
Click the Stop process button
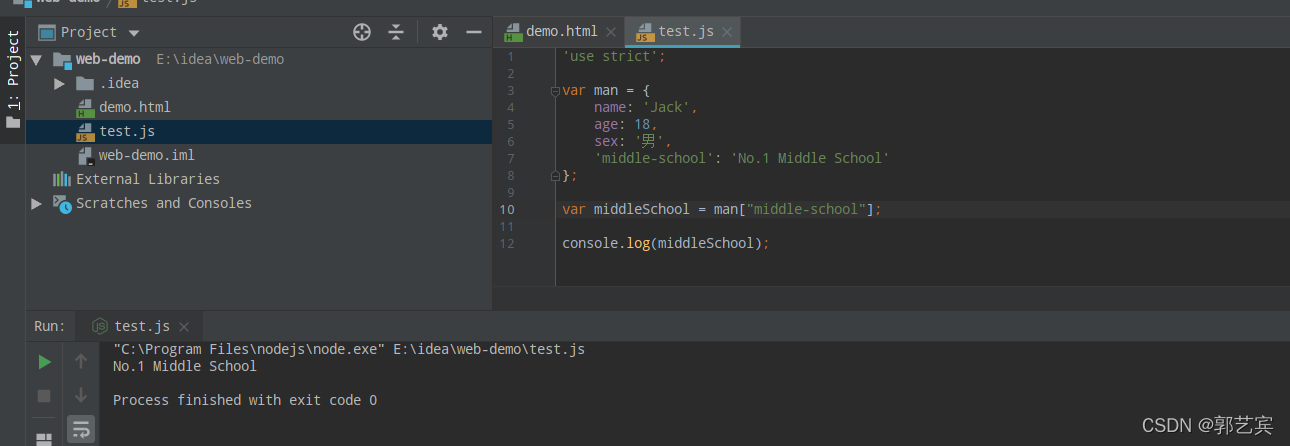click(44, 396)
